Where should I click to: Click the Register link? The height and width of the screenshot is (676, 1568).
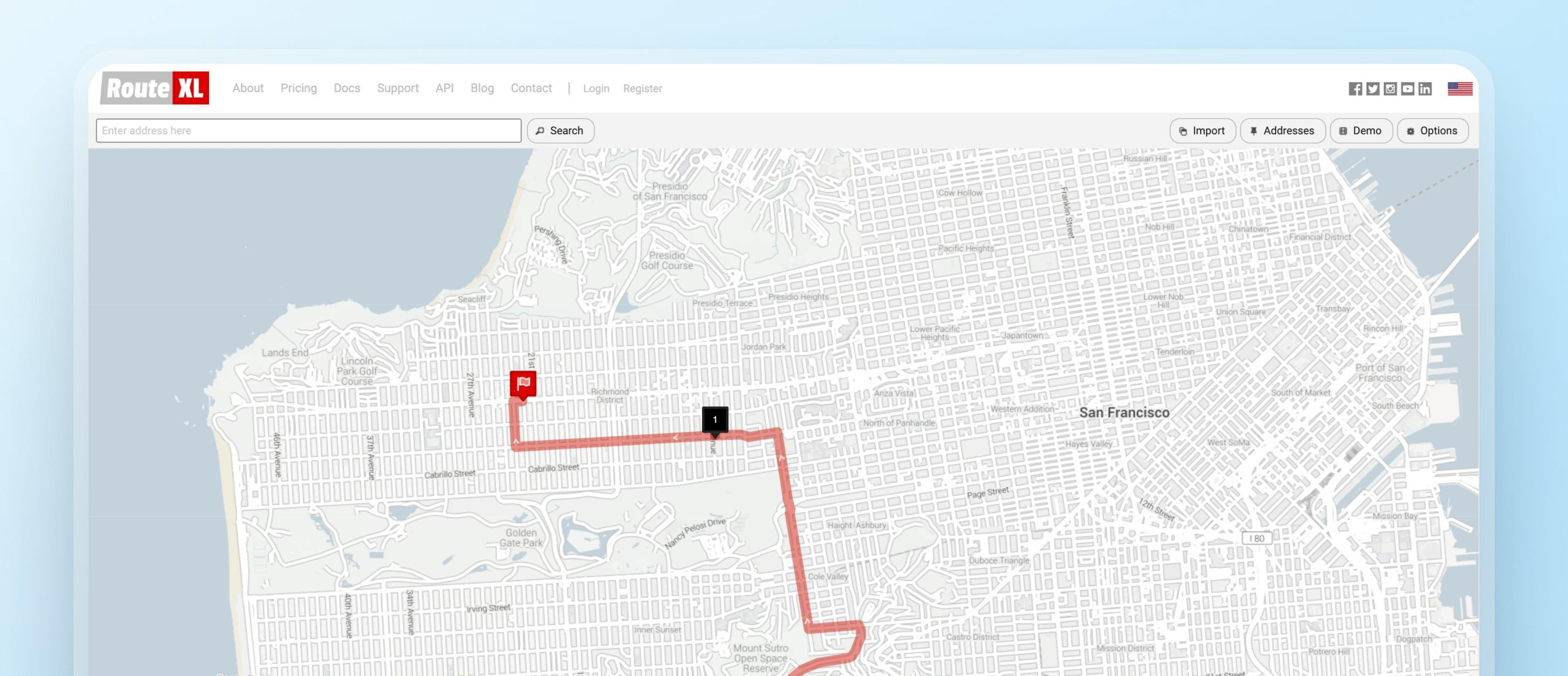[642, 89]
